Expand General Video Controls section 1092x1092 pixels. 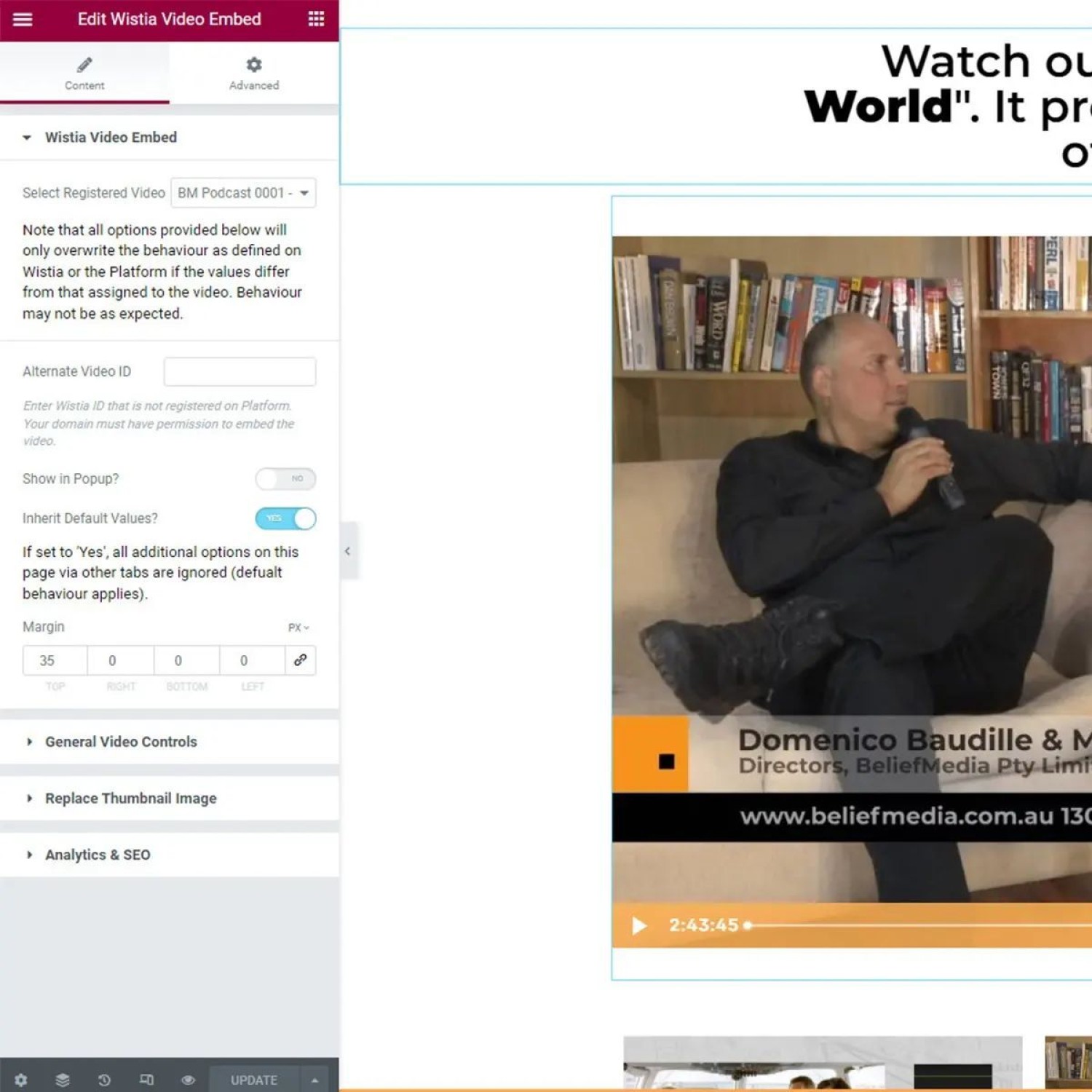pos(121,742)
